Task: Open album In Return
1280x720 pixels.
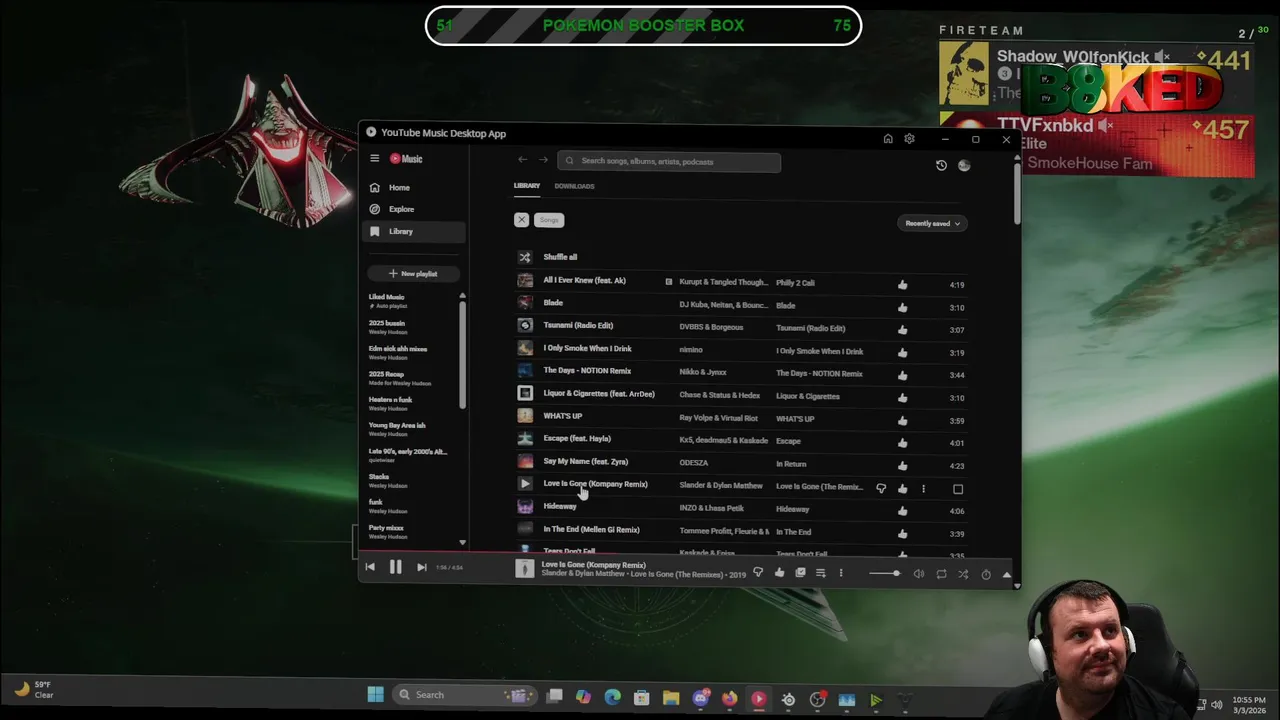Action: 791,464
